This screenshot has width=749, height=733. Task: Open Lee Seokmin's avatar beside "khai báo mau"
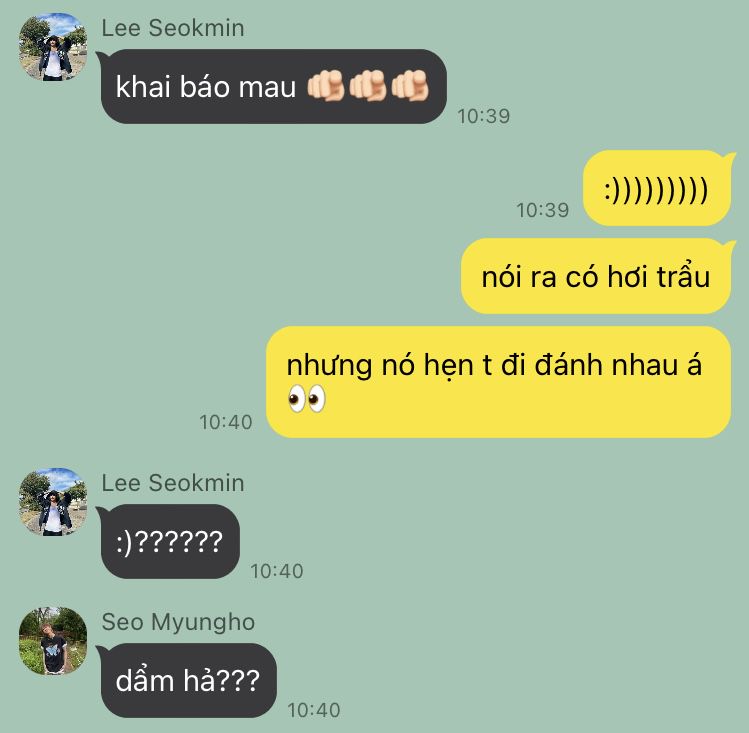pos(53,47)
